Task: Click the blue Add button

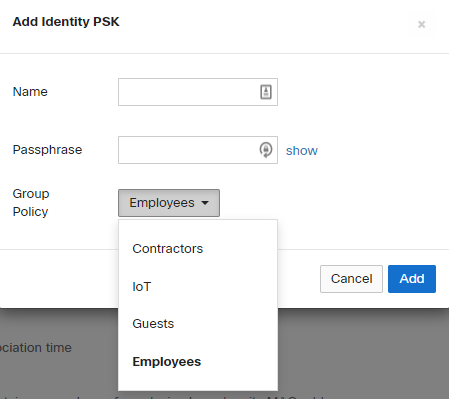Action: click(412, 279)
